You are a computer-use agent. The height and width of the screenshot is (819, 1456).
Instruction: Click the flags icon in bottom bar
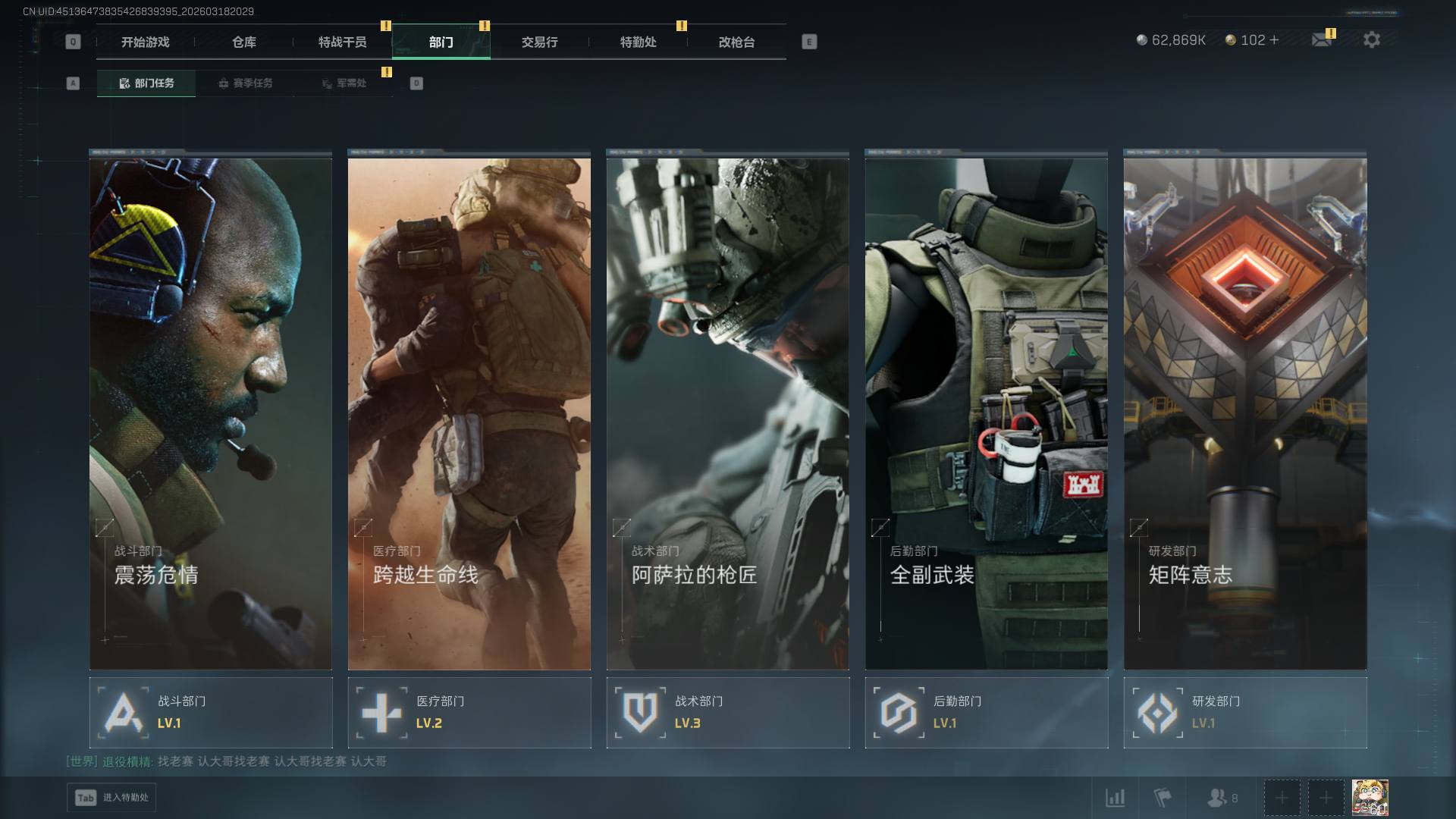coord(1162,798)
